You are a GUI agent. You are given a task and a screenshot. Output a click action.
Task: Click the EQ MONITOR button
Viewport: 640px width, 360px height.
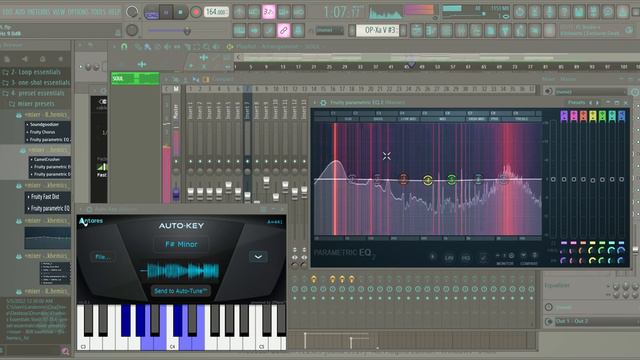[504, 258]
